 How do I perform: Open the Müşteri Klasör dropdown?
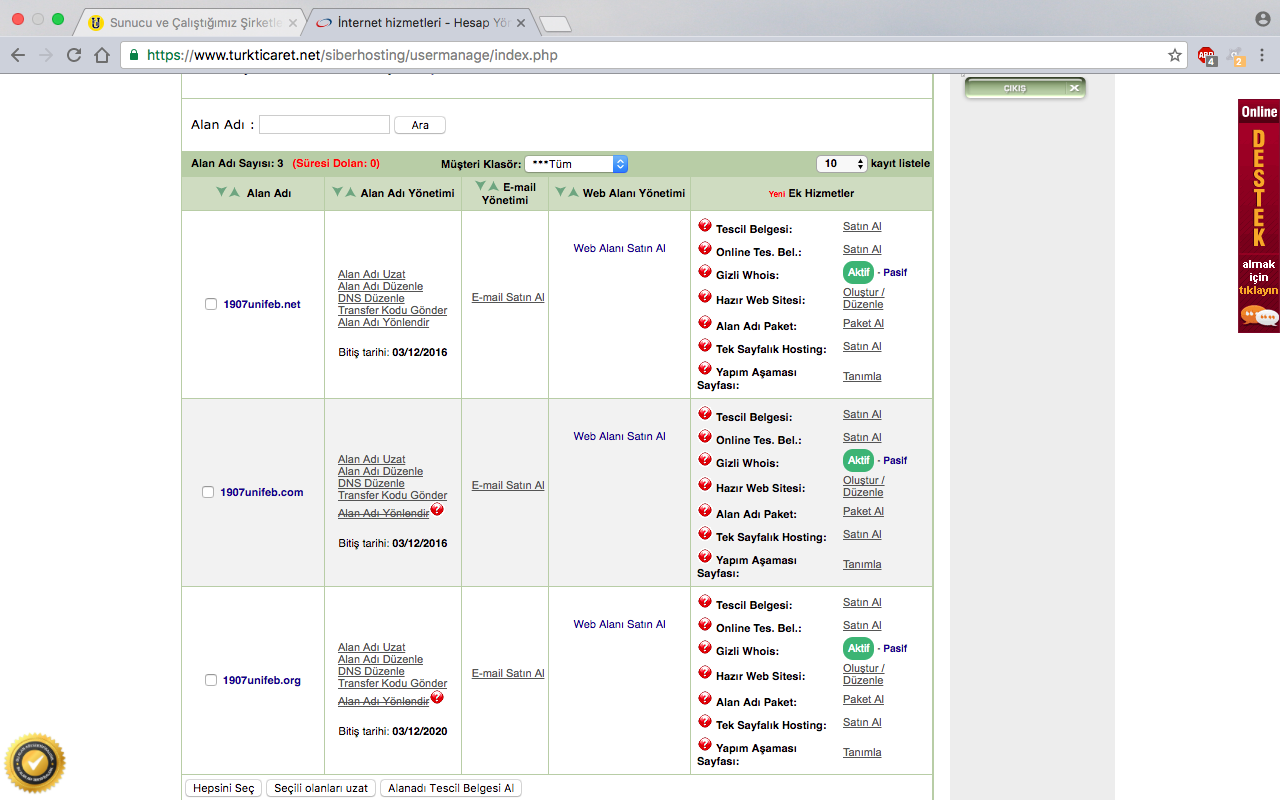coord(576,164)
